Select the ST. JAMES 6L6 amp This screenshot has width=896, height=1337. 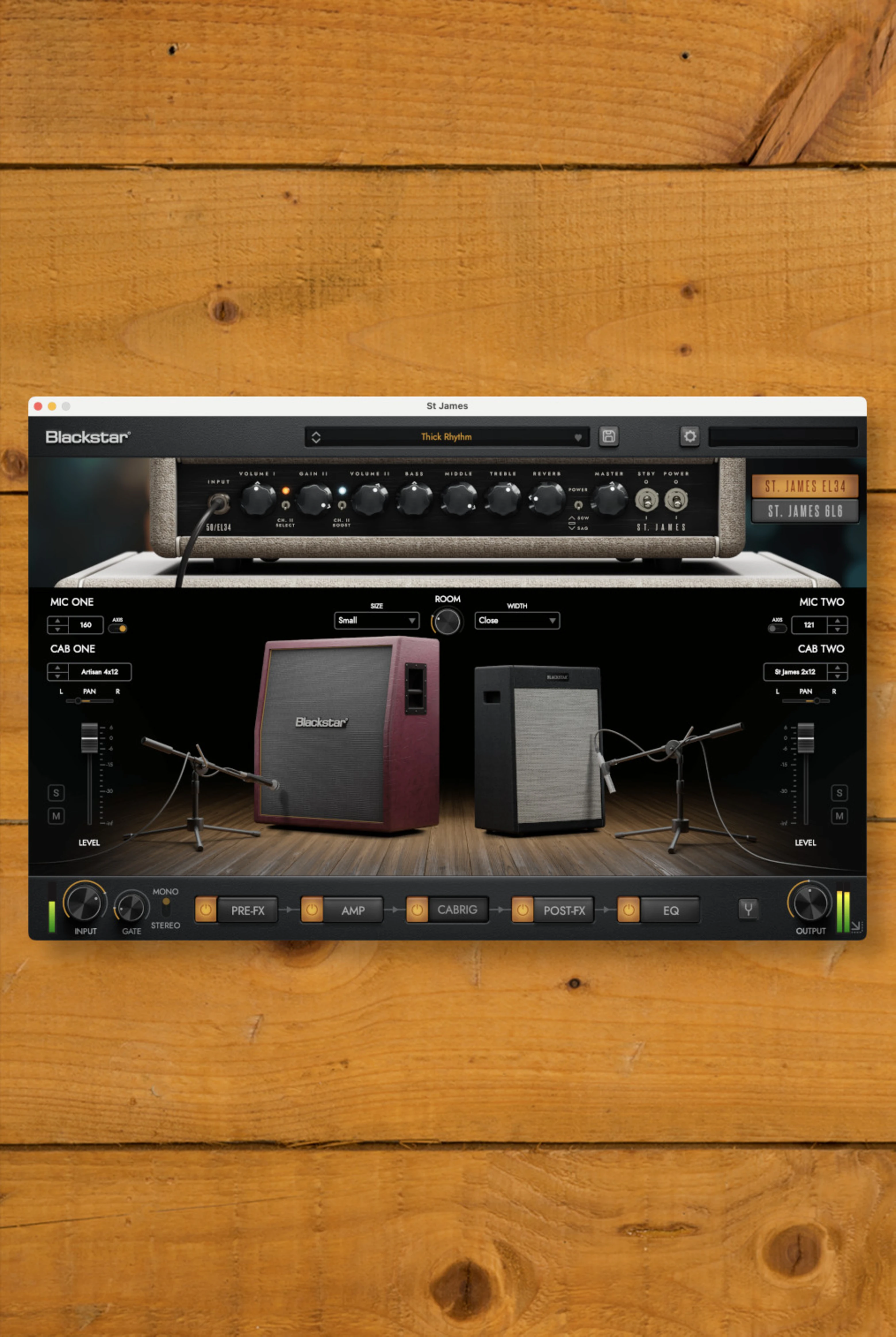pos(805,511)
